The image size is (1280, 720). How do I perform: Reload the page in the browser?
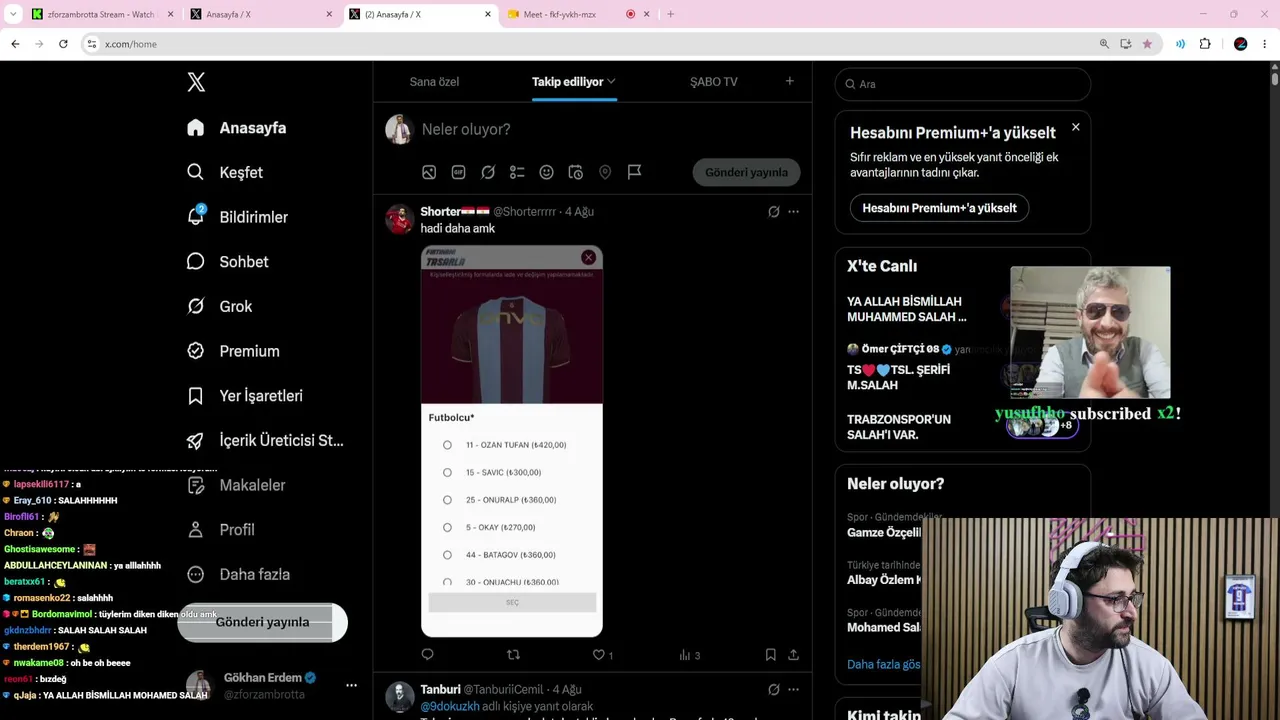point(63,44)
